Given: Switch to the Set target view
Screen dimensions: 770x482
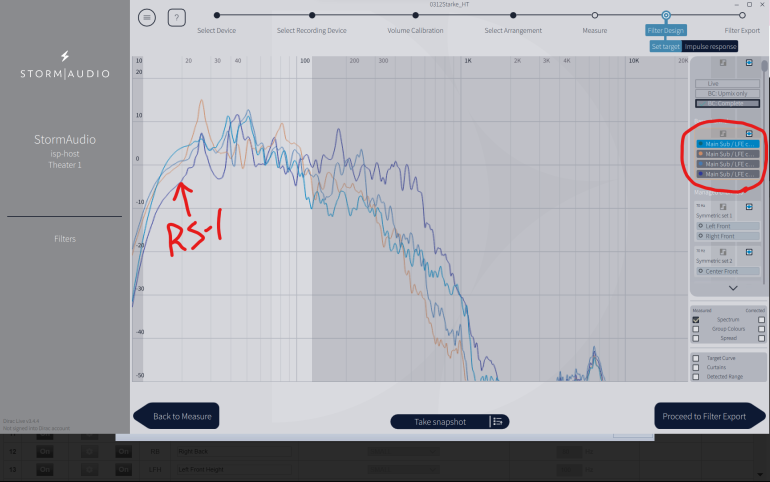Looking at the screenshot, I should point(666,47).
